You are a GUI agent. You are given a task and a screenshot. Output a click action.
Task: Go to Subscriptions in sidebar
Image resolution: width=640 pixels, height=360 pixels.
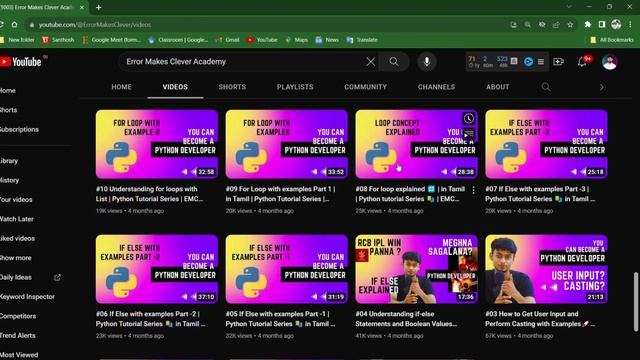(x=19, y=129)
